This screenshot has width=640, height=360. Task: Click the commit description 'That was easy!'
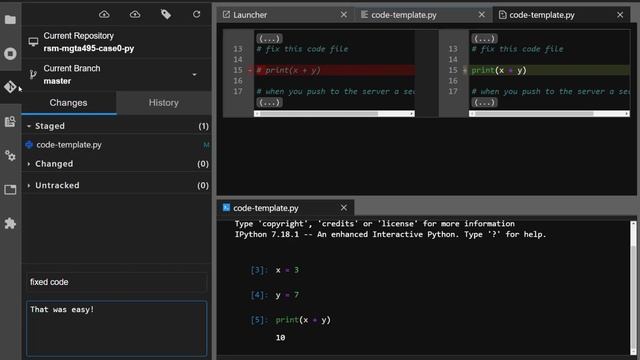pyautogui.click(x=117, y=329)
